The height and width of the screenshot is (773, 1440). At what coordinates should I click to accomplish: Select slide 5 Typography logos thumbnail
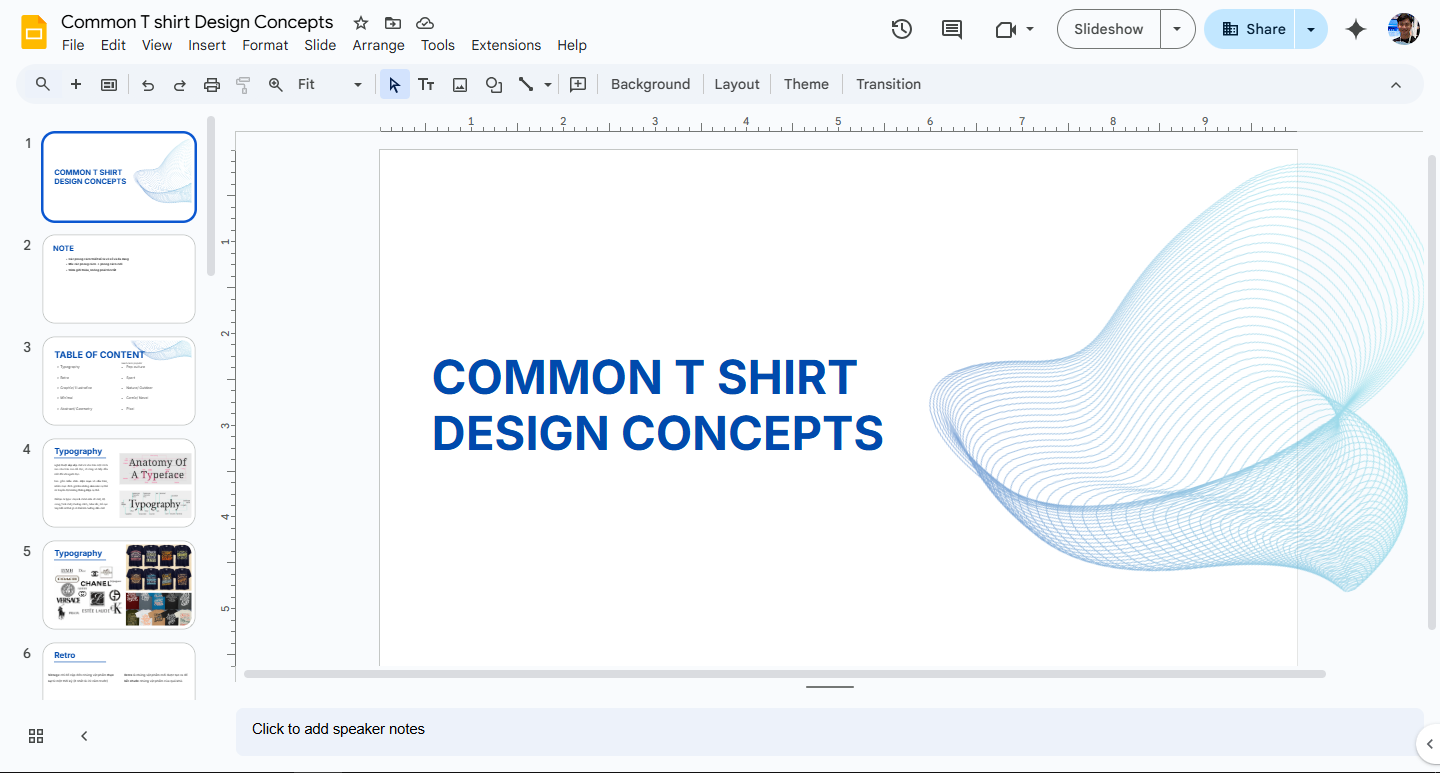119,585
